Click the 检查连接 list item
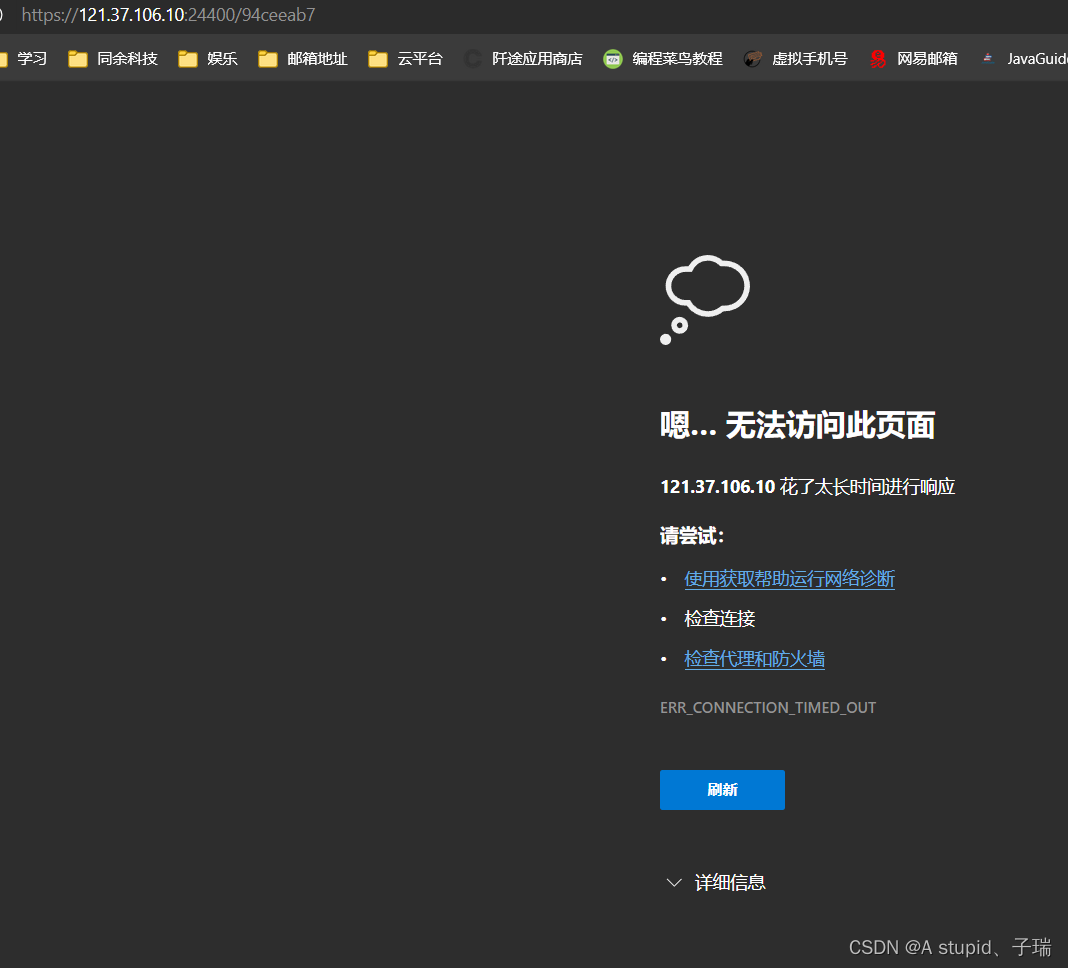 click(x=719, y=618)
